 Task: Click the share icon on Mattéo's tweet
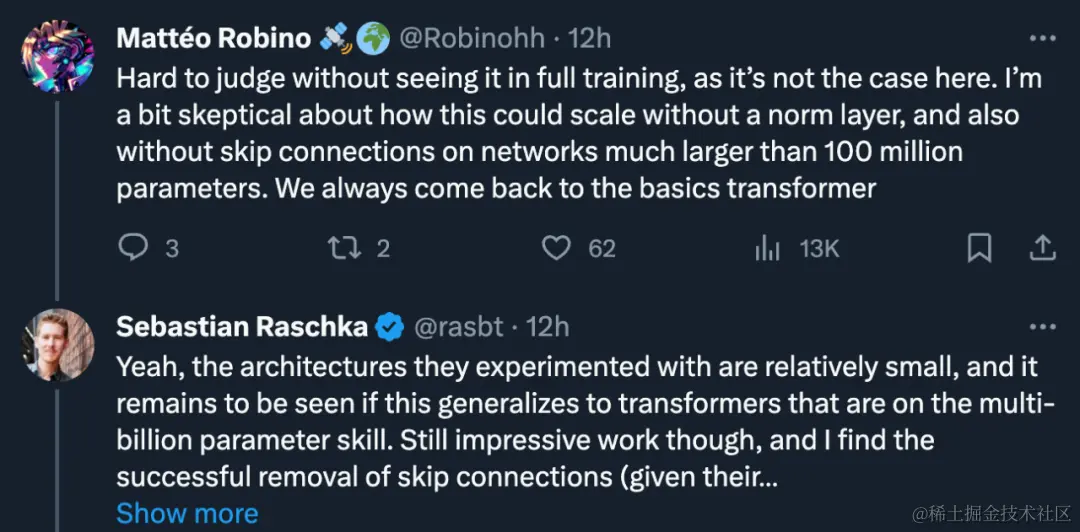pyautogui.click(x=1041, y=247)
